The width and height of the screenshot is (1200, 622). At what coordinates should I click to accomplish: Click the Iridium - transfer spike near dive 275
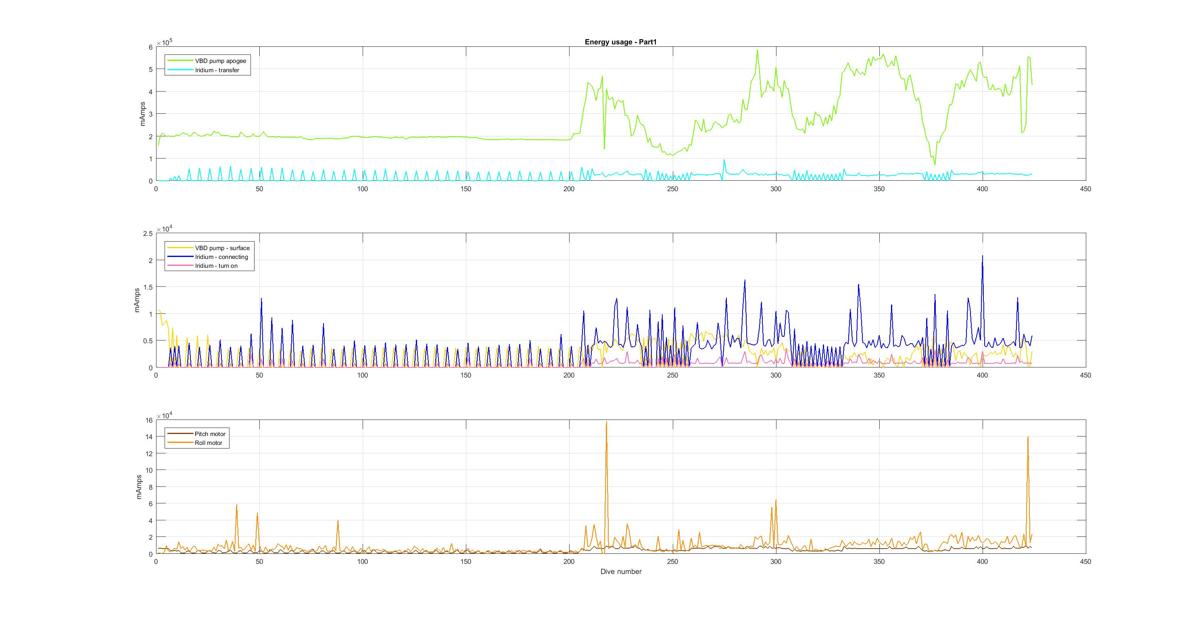pos(724,160)
